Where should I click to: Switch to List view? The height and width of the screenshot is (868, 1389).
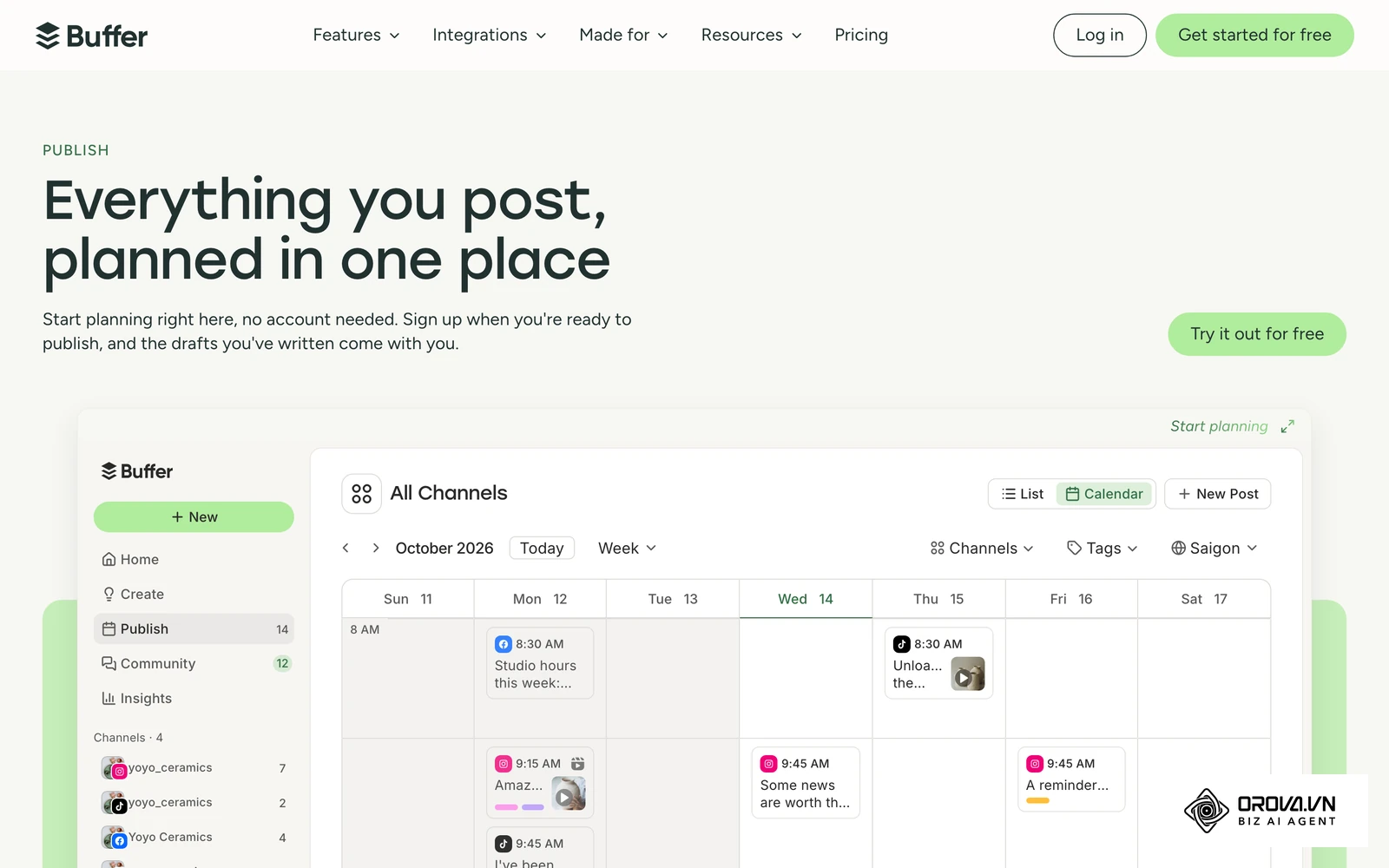pos(1023,494)
